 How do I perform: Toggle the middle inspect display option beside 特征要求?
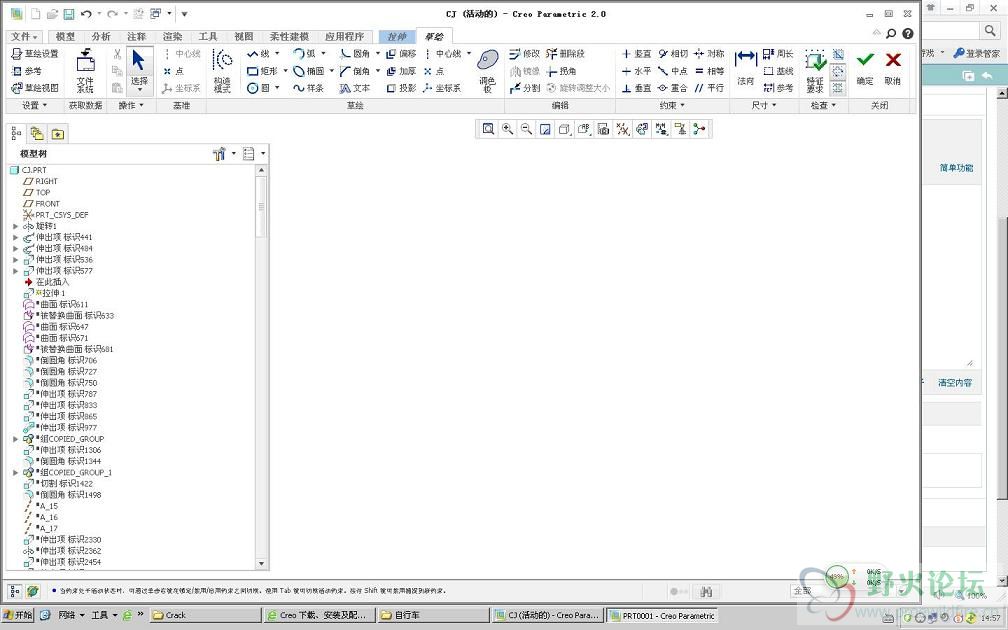click(x=838, y=71)
